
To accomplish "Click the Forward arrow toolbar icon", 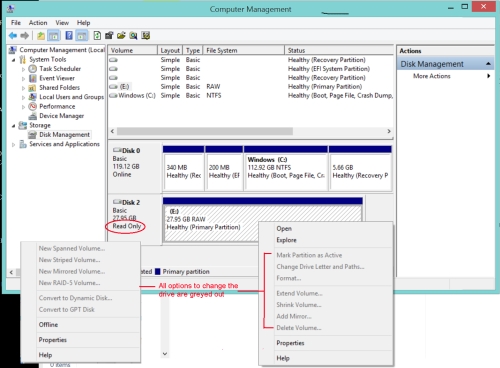I will pyautogui.click(x=24, y=36).
